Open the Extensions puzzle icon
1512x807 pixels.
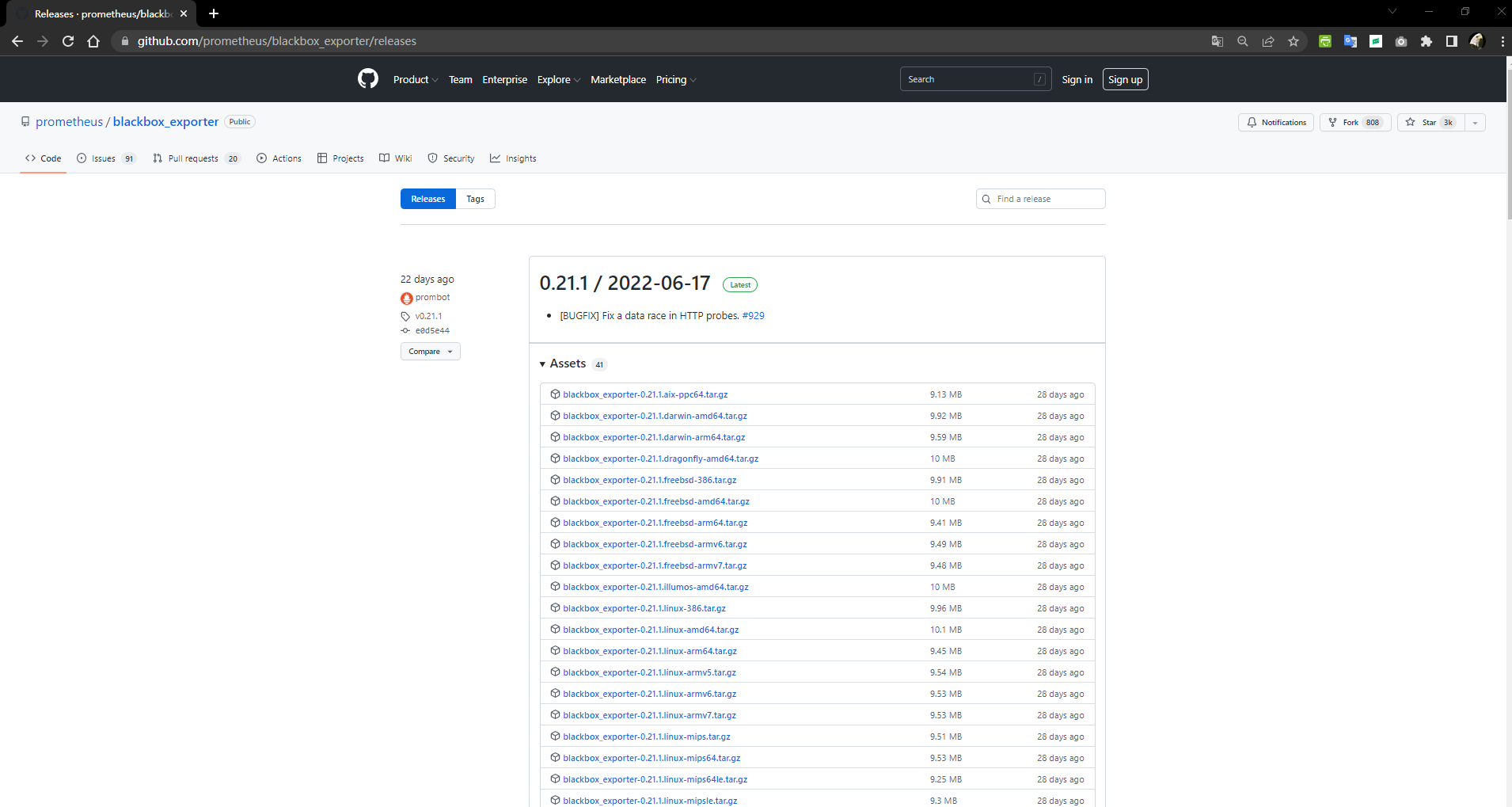(x=1427, y=41)
